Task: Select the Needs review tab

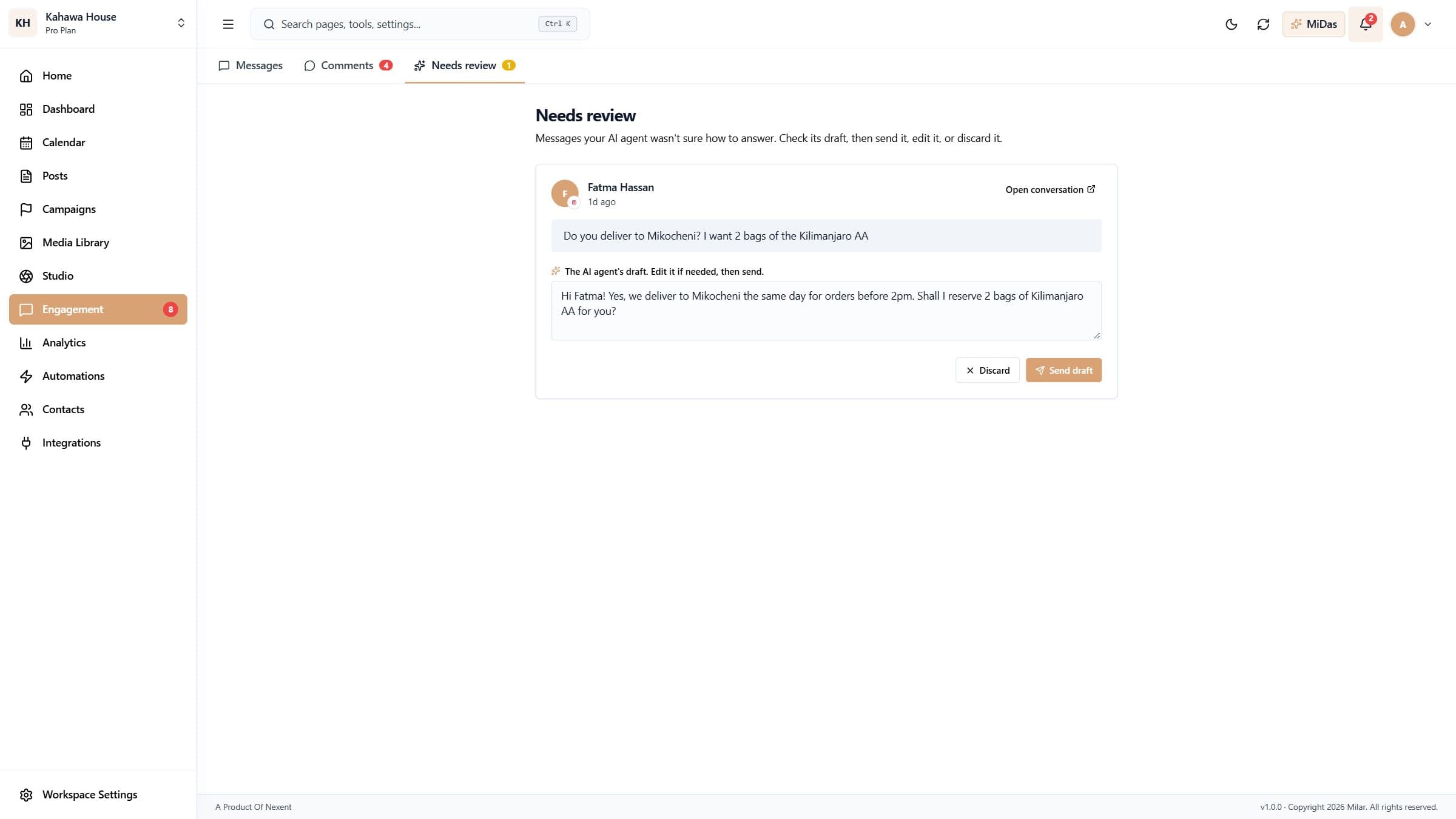Action: [x=465, y=66]
